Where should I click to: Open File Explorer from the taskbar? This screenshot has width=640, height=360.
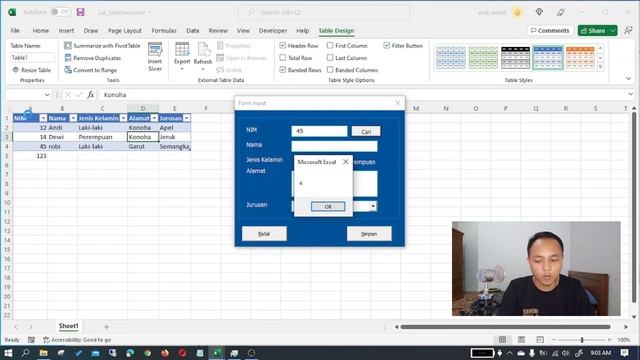pos(43,353)
